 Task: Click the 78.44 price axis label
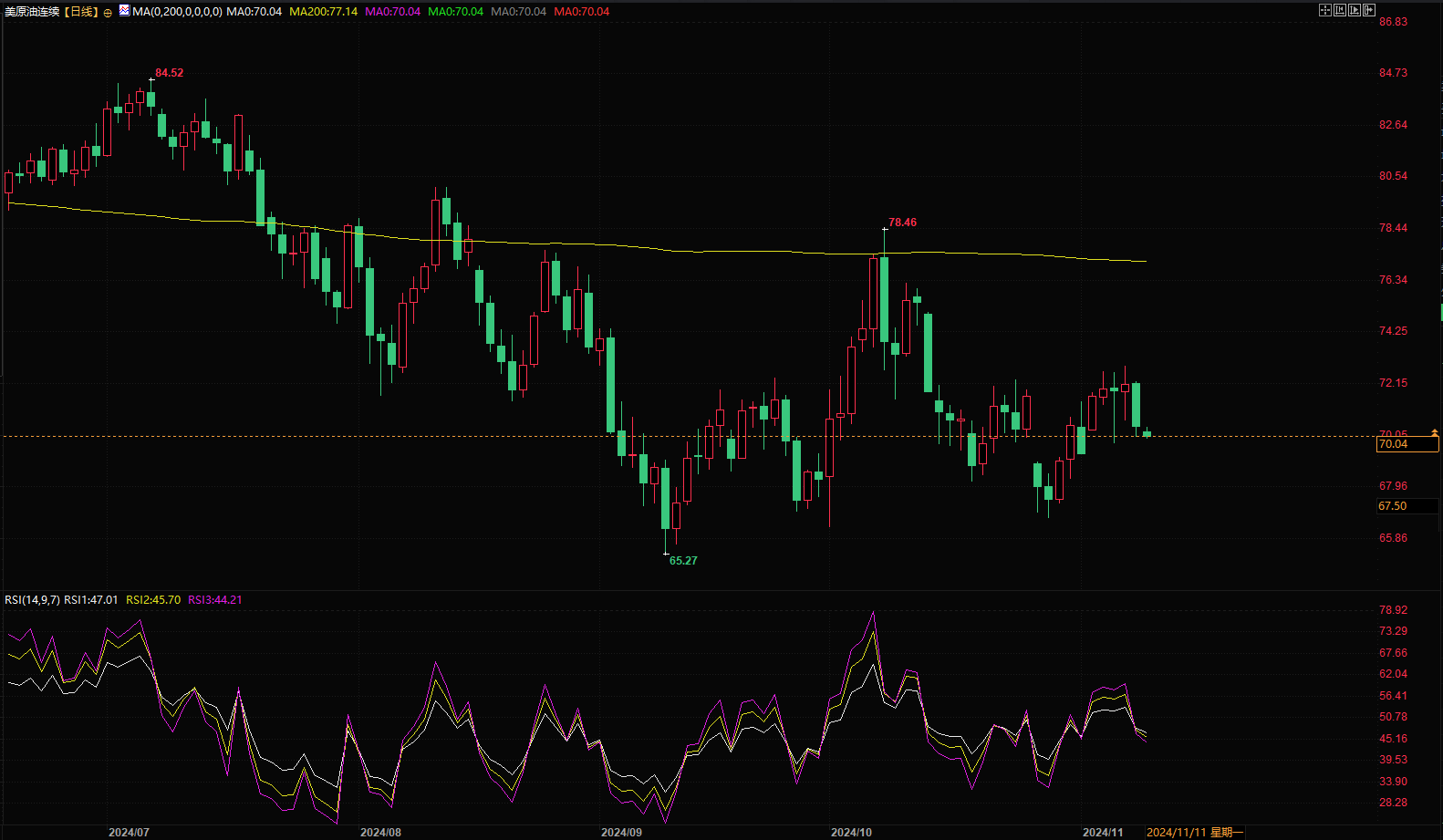[x=1393, y=228]
